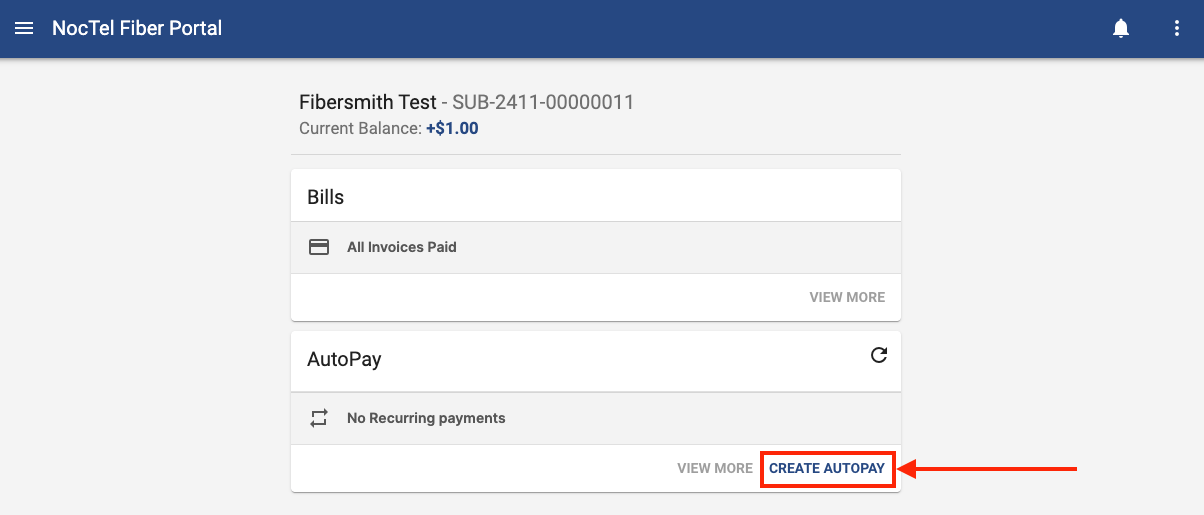Screen dimensions: 1204x515
Task: Click the Bills card heading
Action: point(326,197)
